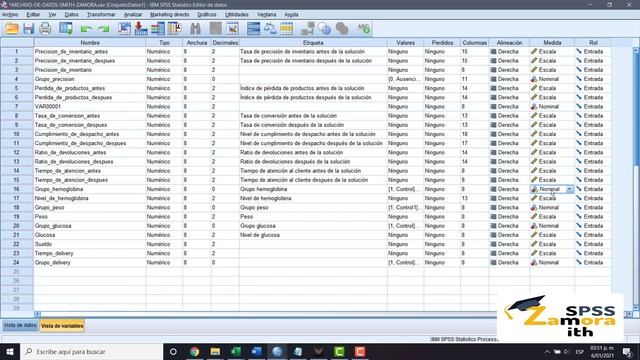
Task: Open Word from the taskbar
Action: (x=257, y=351)
